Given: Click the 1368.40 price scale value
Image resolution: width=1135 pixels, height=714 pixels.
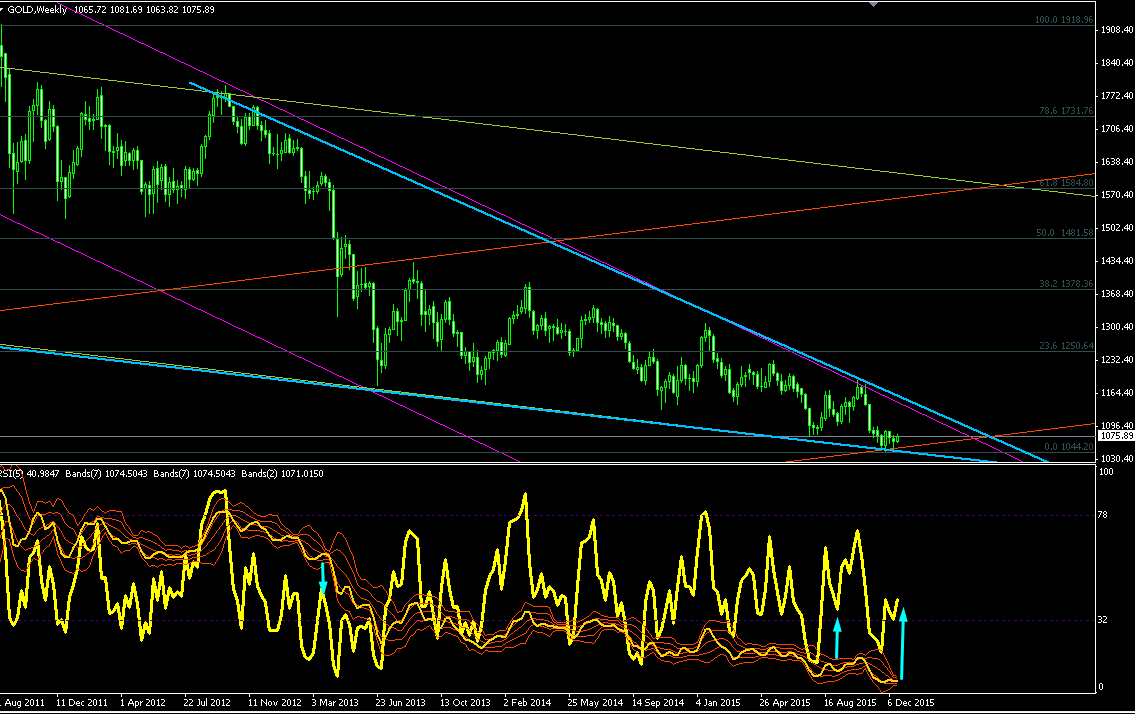Looking at the screenshot, I should (x=1117, y=293).
